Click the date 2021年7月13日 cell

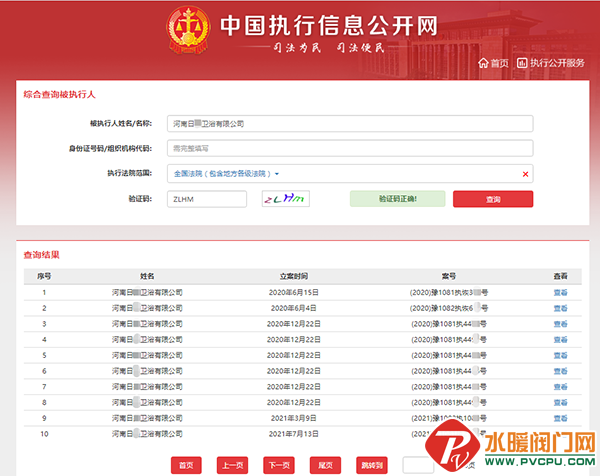pyautogui.click(x=293, y=434)
